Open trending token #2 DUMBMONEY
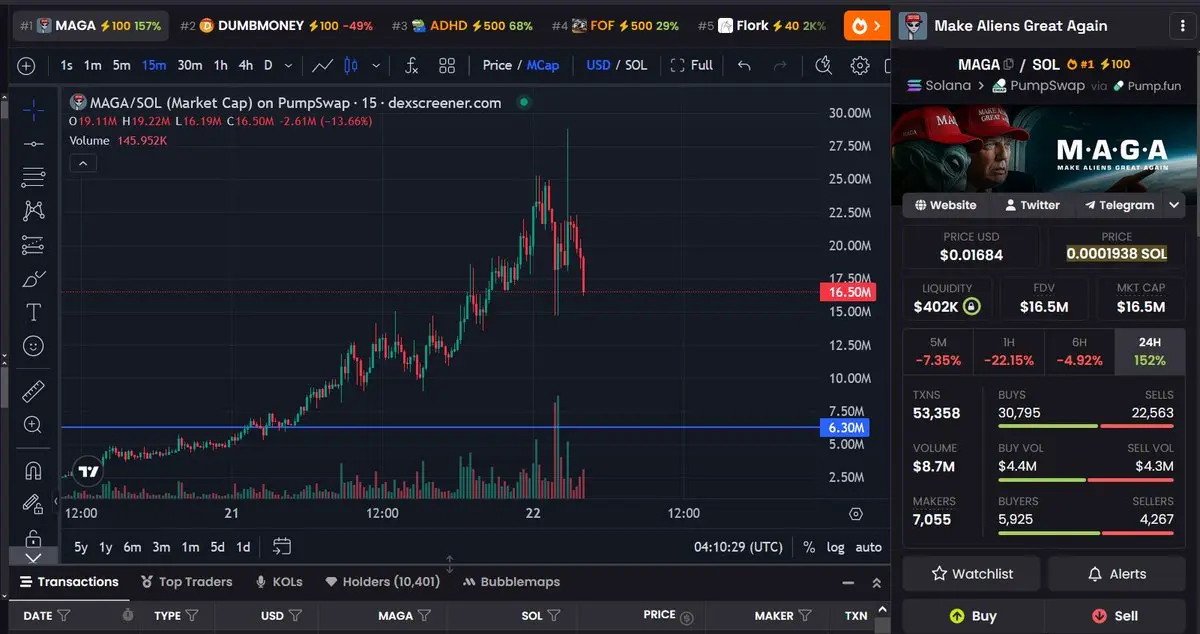1200x634 pixels. tap(276, 25)
